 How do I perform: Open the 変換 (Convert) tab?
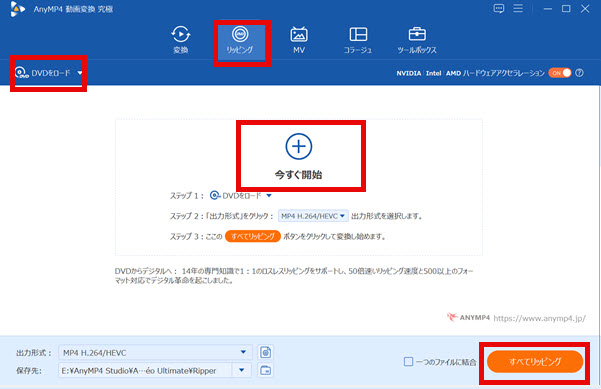(x=181, y=39)
